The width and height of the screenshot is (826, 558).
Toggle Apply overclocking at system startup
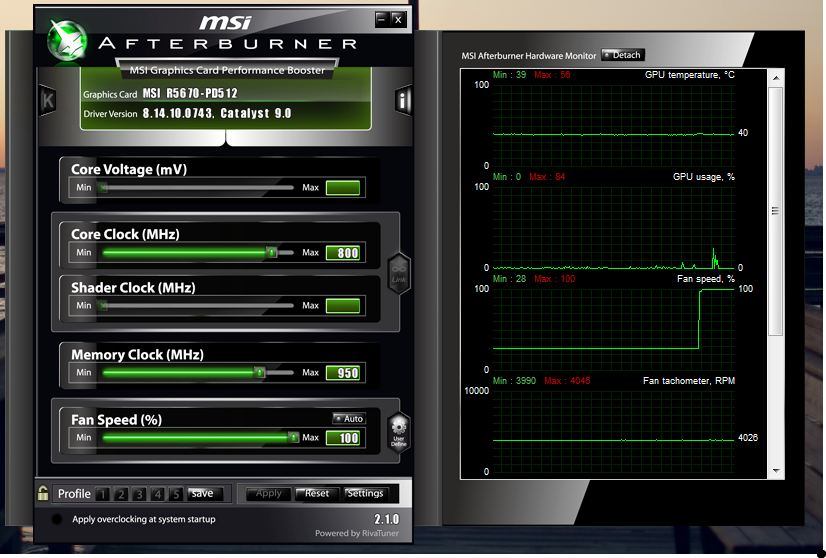(x=56, y=519)
